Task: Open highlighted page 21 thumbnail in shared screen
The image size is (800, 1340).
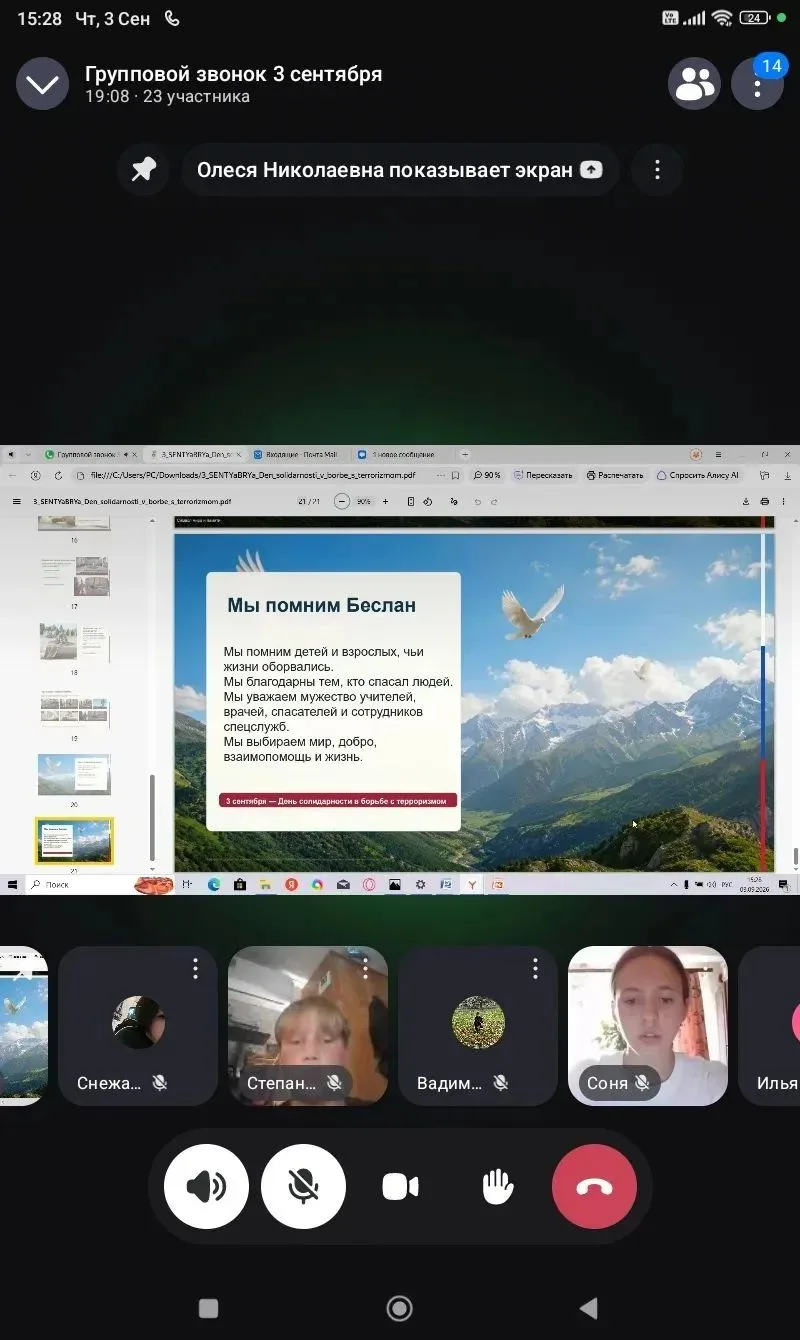Action: click(75, 841)
